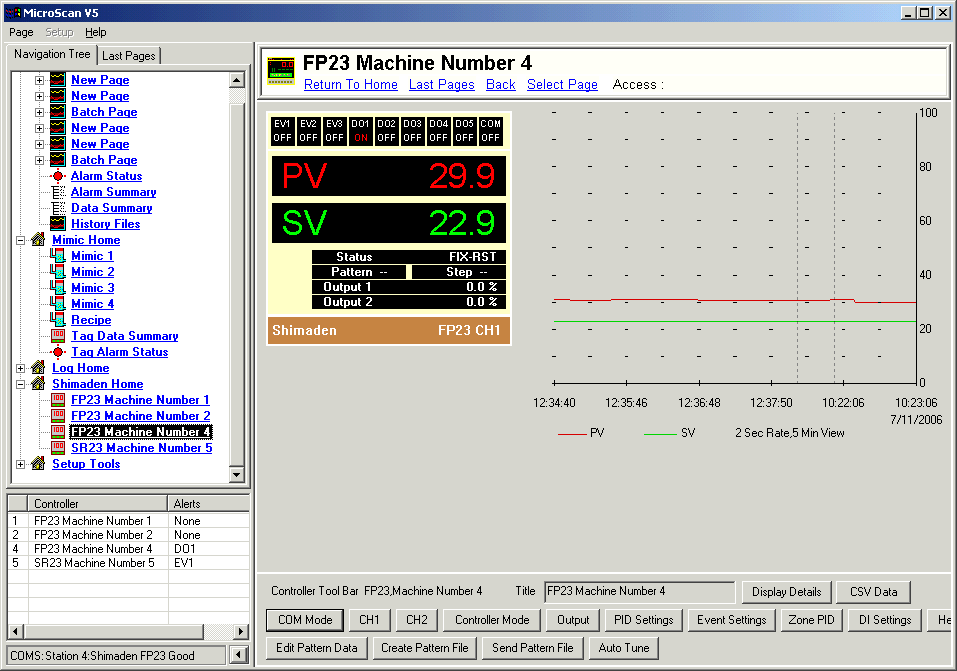Click the FP23 Machine Number 2 tree icon
957x671 pixels.
click(x=58, y=415)
